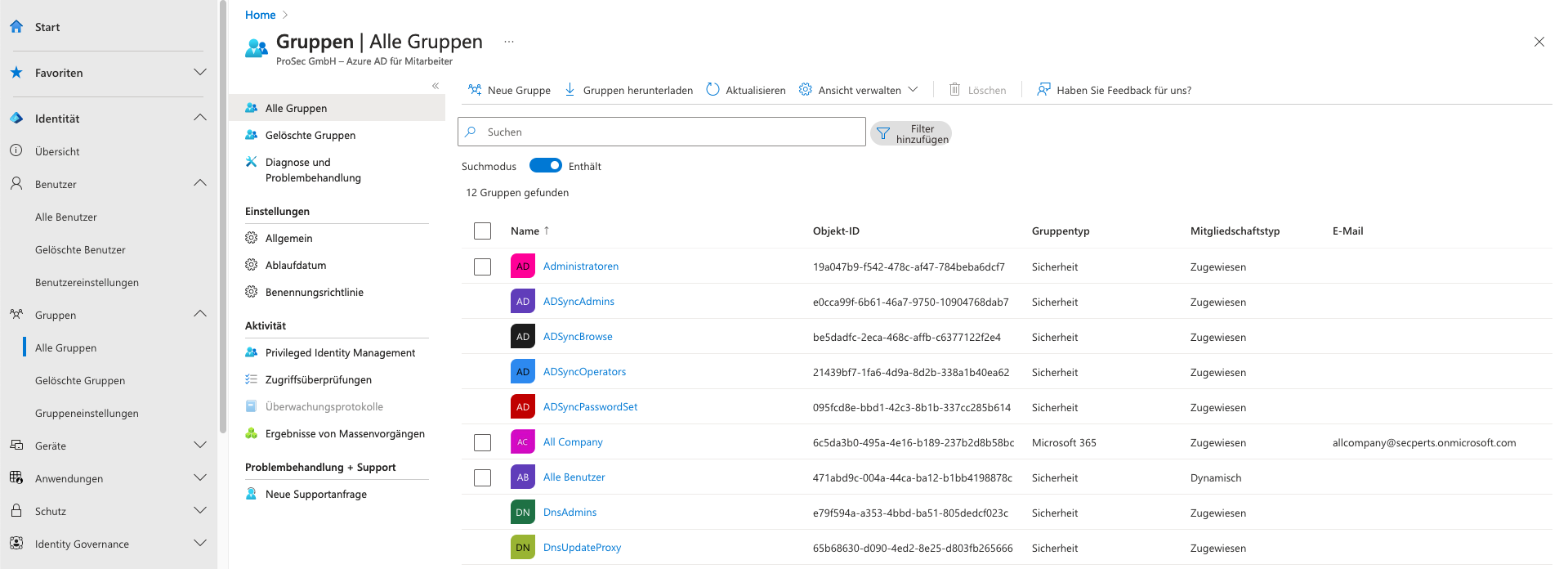Viewport: 1568px width, 569px height.
Task: Click the Schutz lock icon
Action: click(x=16, y=510)
